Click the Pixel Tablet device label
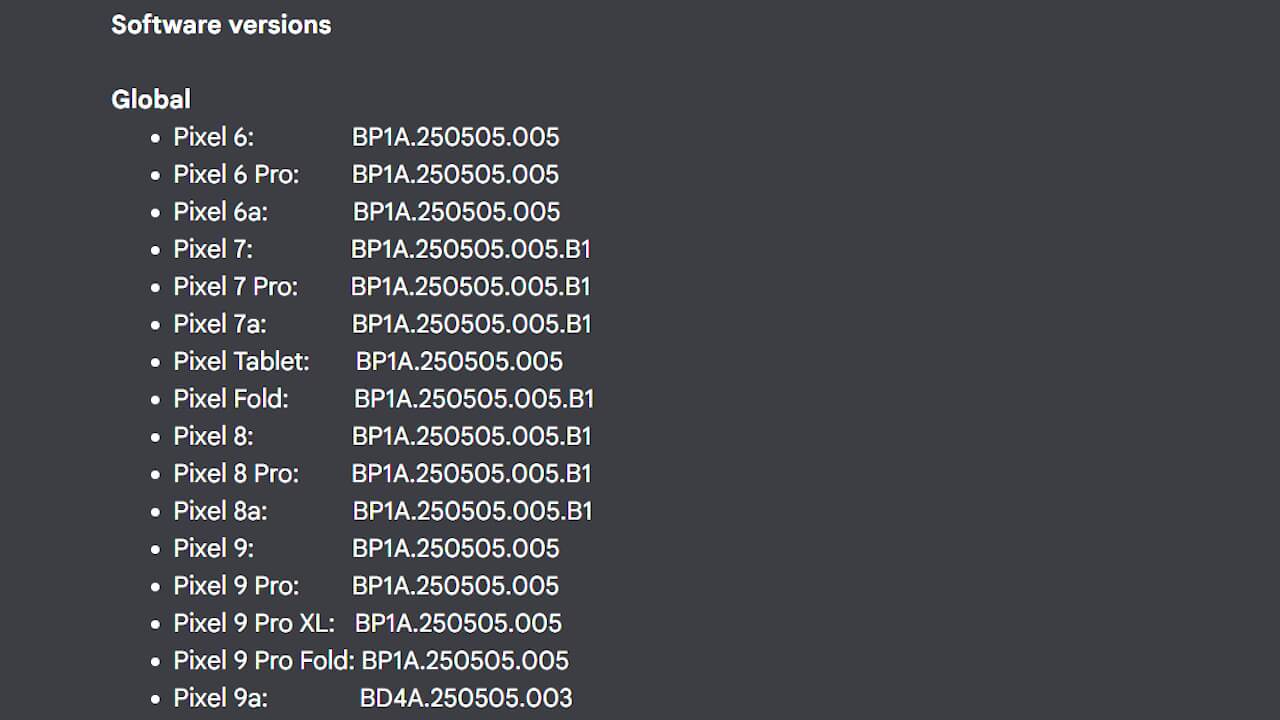This screenshot has width=1280, height=720. [241, 361]
